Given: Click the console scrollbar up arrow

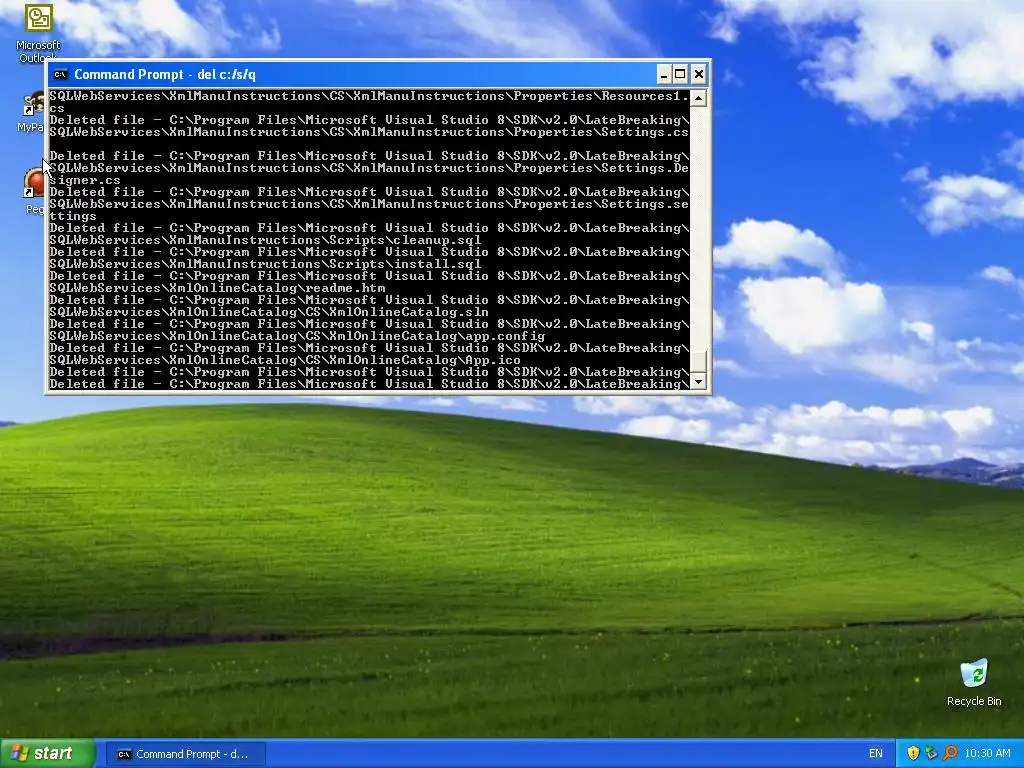Looking at the screenshot, I should coord(698,99).
